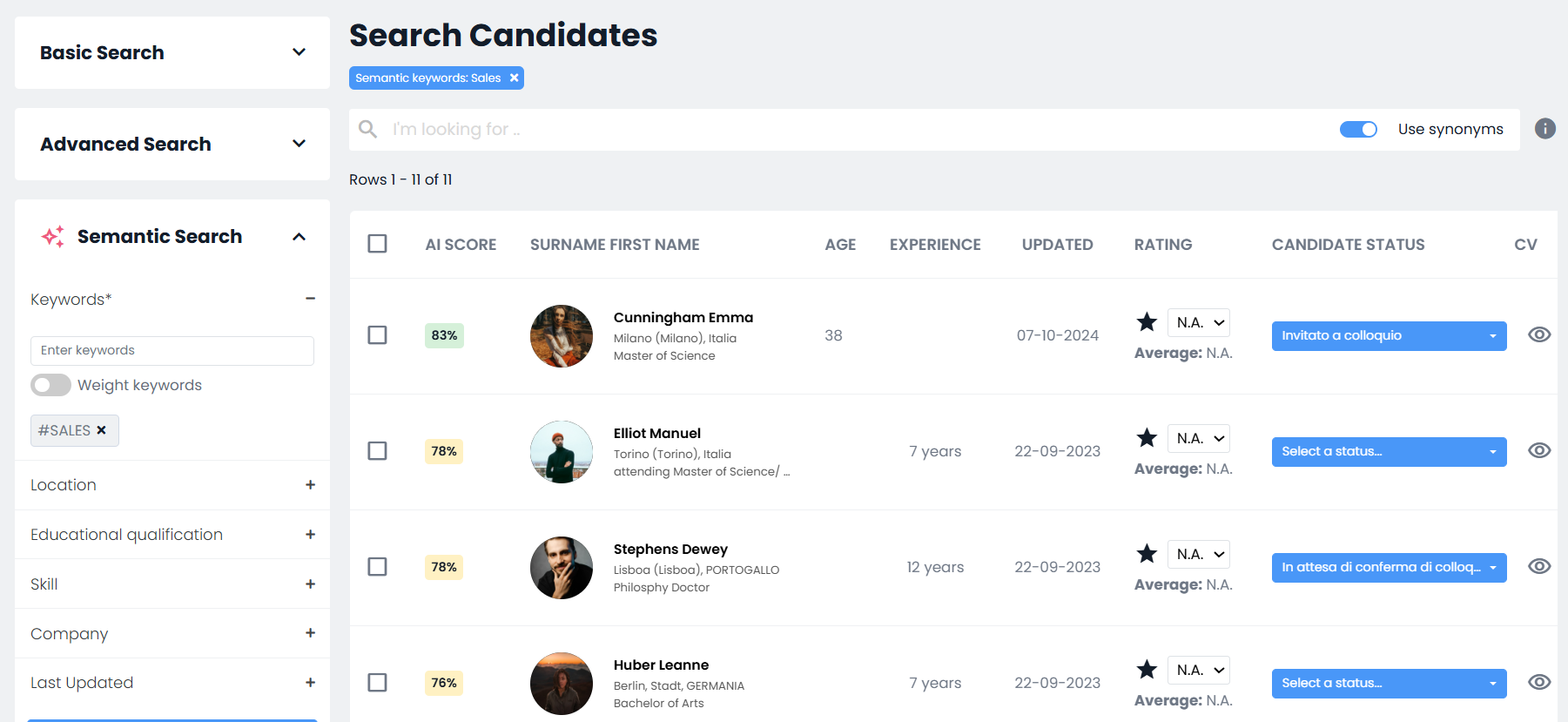The image size is (1568, 722).
Task: Open Elliot Manuel's Select a status dropdown
Action: pos(1389,451)
